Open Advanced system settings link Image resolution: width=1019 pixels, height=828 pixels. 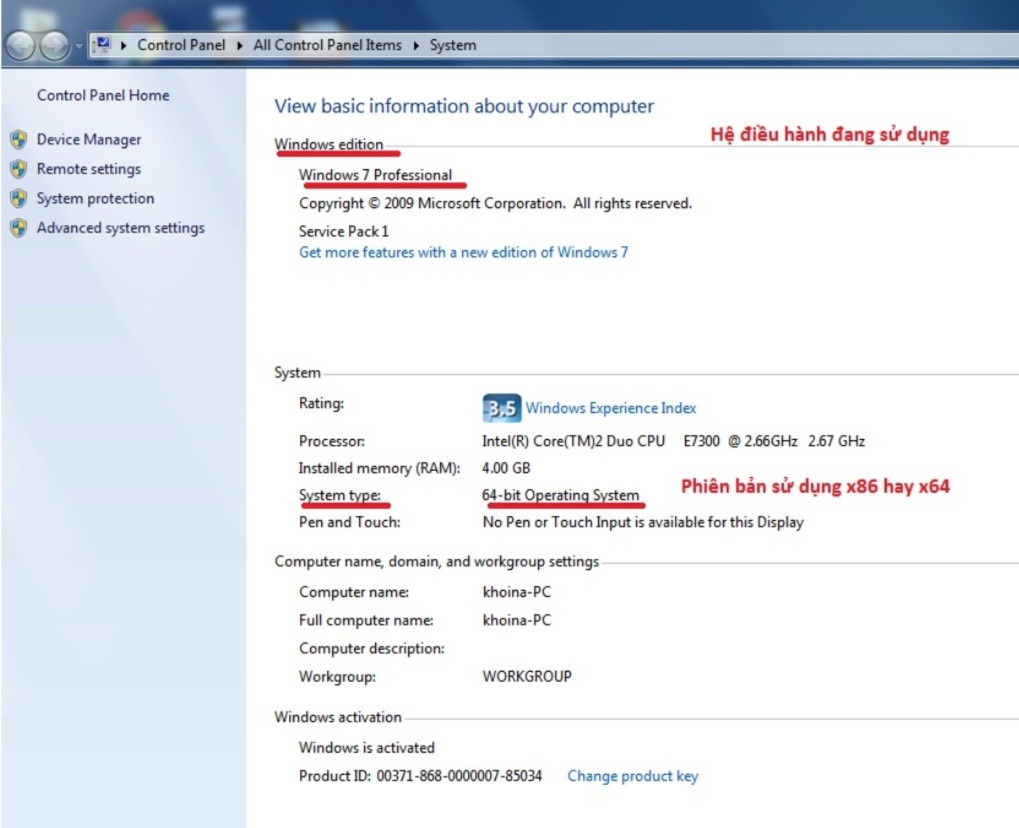point(121,228)
